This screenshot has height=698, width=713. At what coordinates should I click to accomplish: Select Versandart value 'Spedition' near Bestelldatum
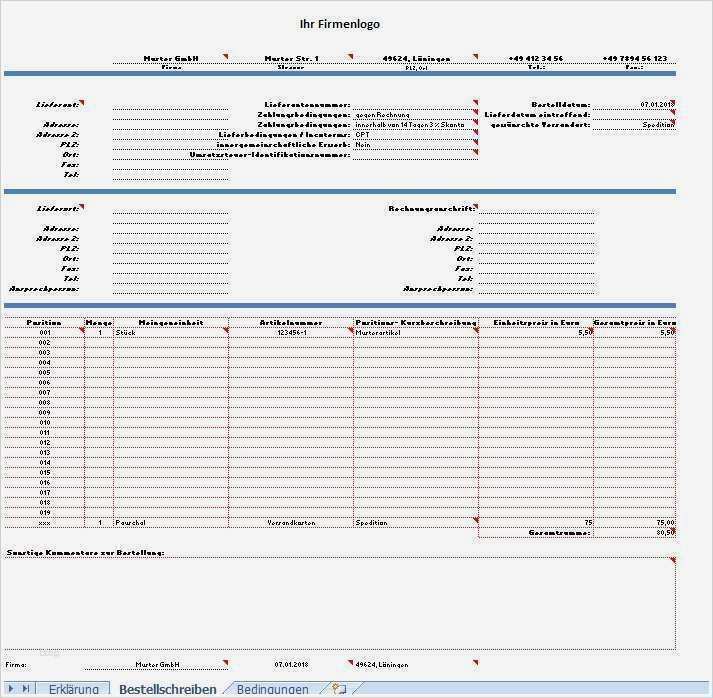pos(634,125)
